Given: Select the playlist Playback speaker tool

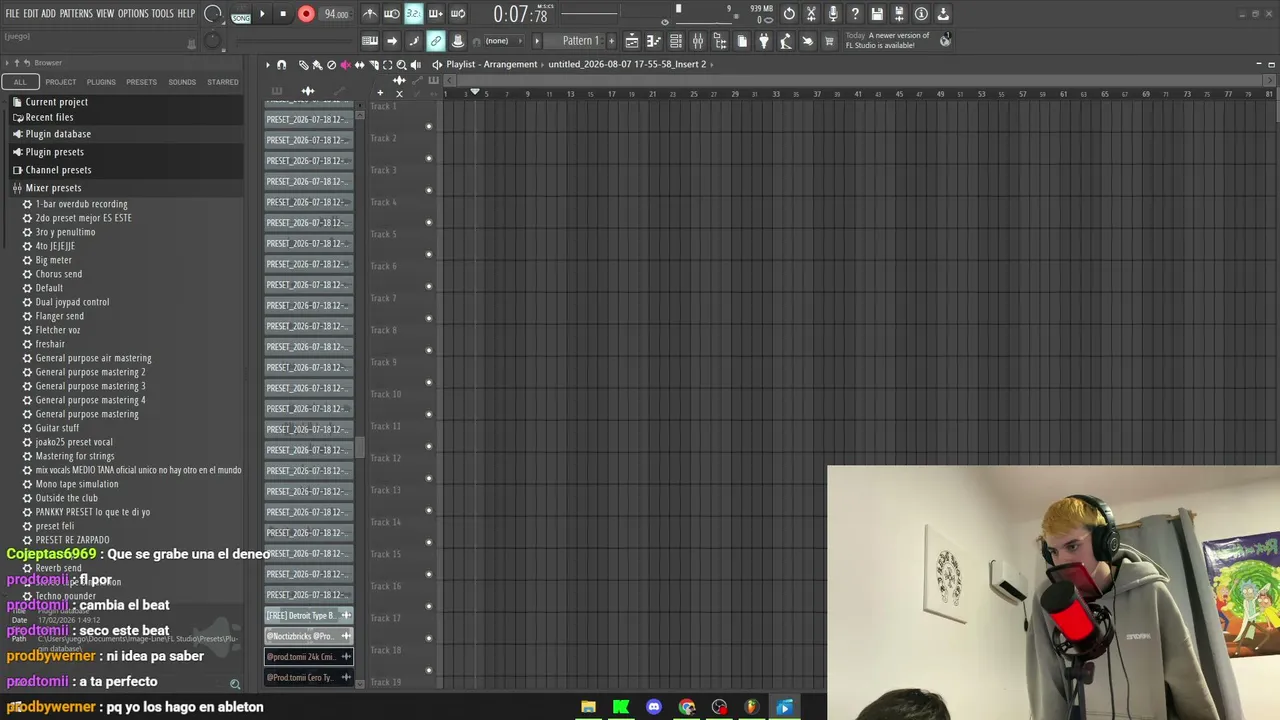Looking at the screenshot, I should point(415,65).
